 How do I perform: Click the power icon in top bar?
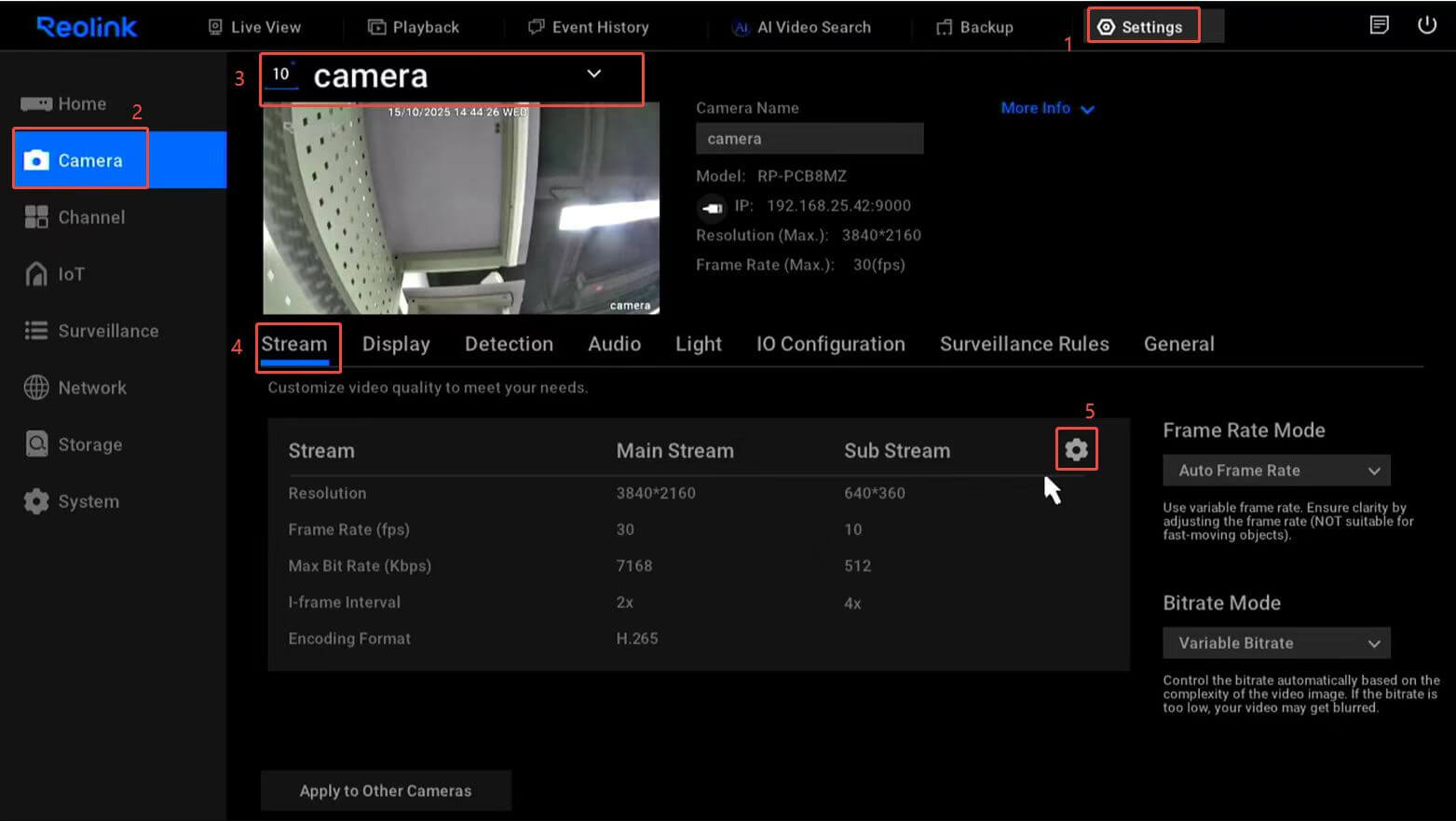[x=1426, y=25]
